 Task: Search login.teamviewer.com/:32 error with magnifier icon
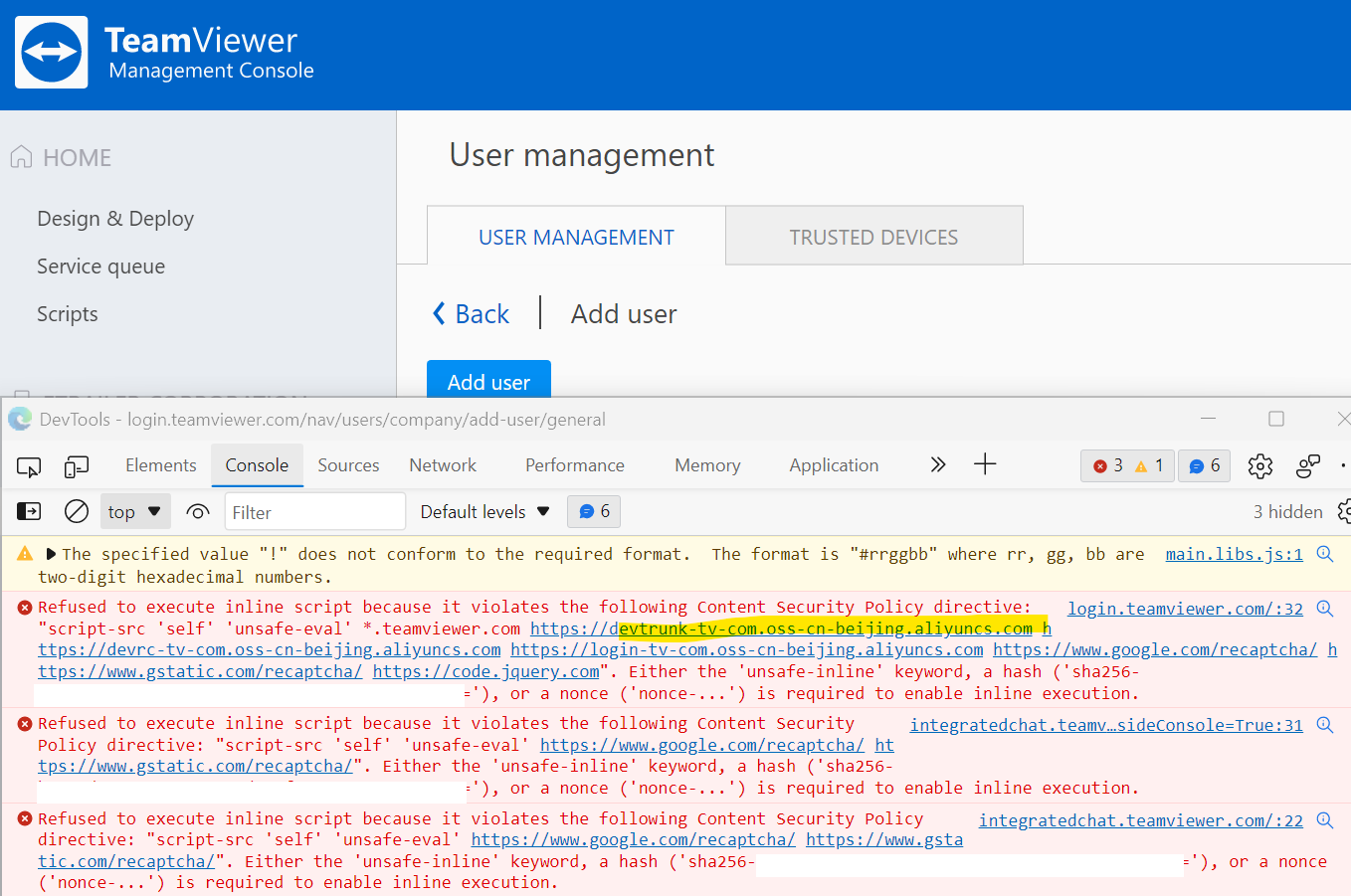(1325, 608)
